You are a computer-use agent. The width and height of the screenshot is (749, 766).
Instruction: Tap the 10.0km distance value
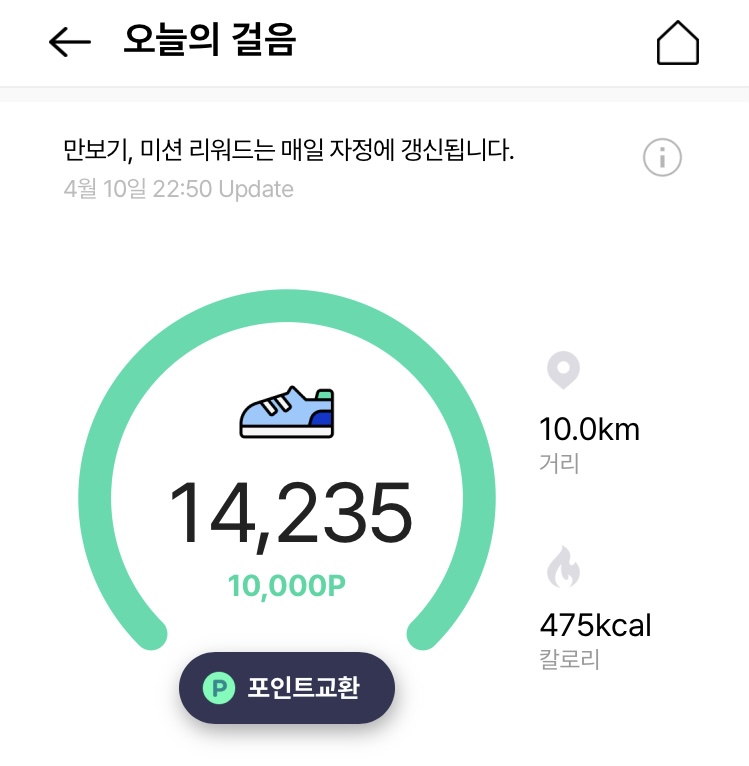589,430
